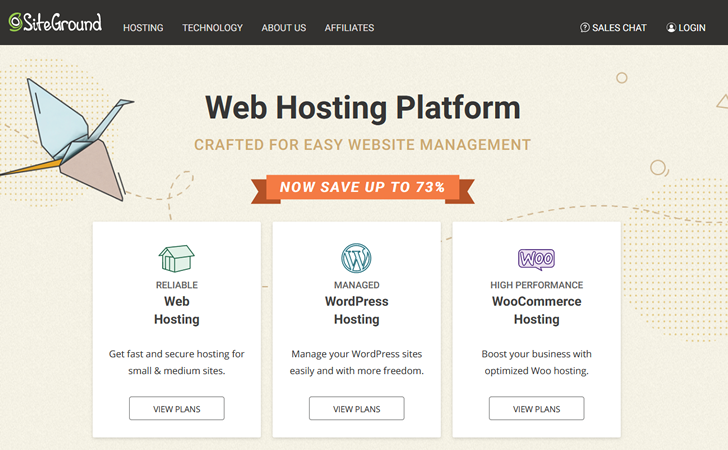
Task: Click 'Manage your WordPress sites' description
Action: click(x=357, y=362)
